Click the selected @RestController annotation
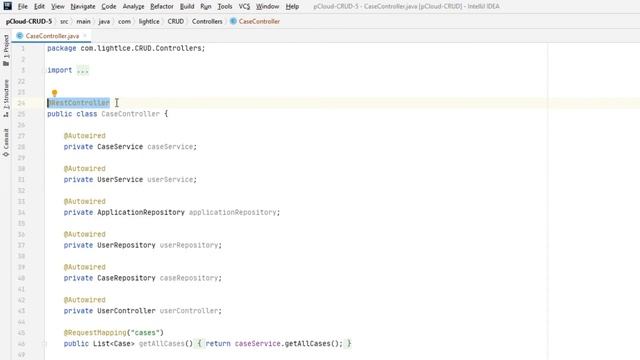 pyautogui.click(x=78, y=103)
